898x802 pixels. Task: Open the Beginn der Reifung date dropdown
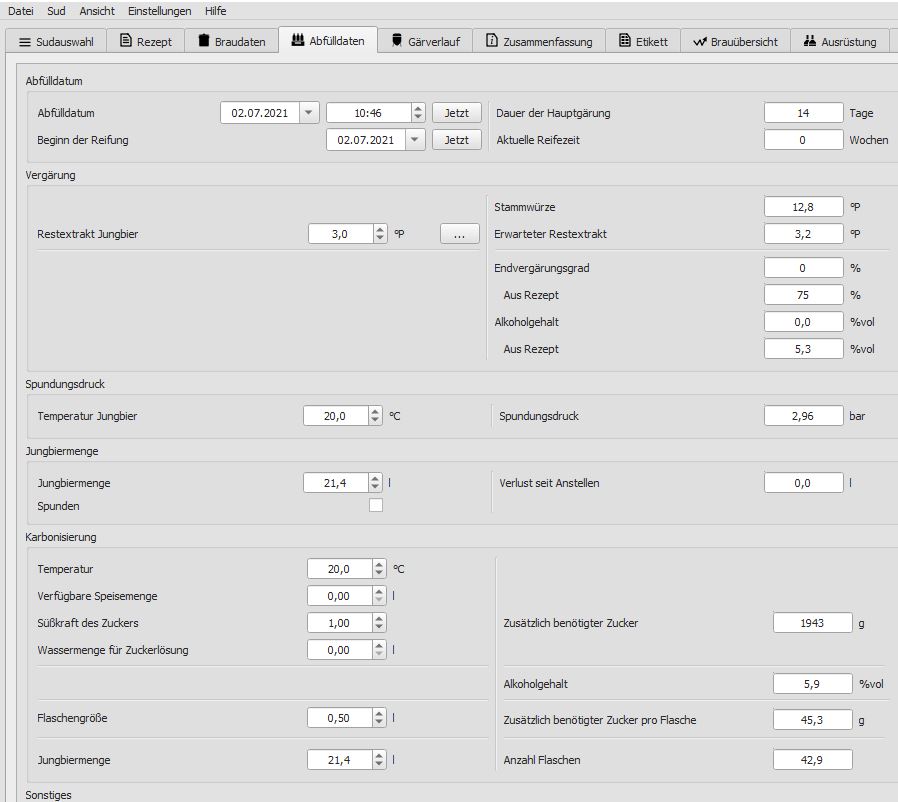pyautogui.click(x=414, y=140)
